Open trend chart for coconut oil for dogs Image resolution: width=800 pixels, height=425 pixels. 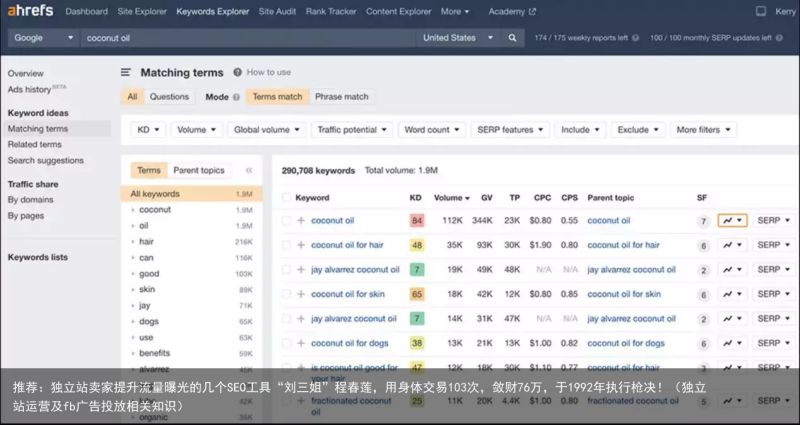click(x=733, y=343)
